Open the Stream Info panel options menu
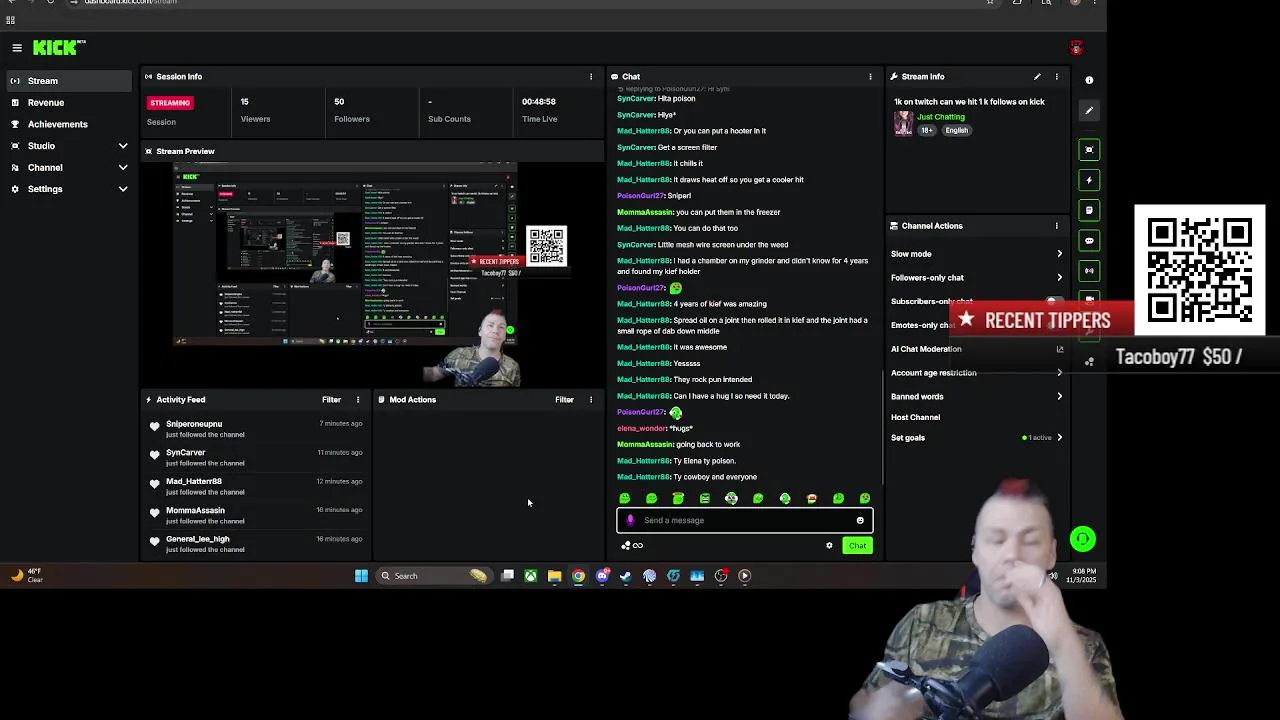This screenshot has width=1280, height=720. [x=1056, y=77]
